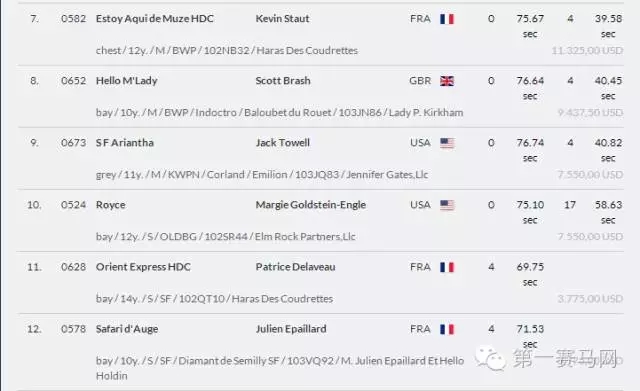Image resolution: width=640 pixels, height=391 pixels.
Task: Select horse name Estoy Aqui de Muze HDC
Action: point(155,19)
